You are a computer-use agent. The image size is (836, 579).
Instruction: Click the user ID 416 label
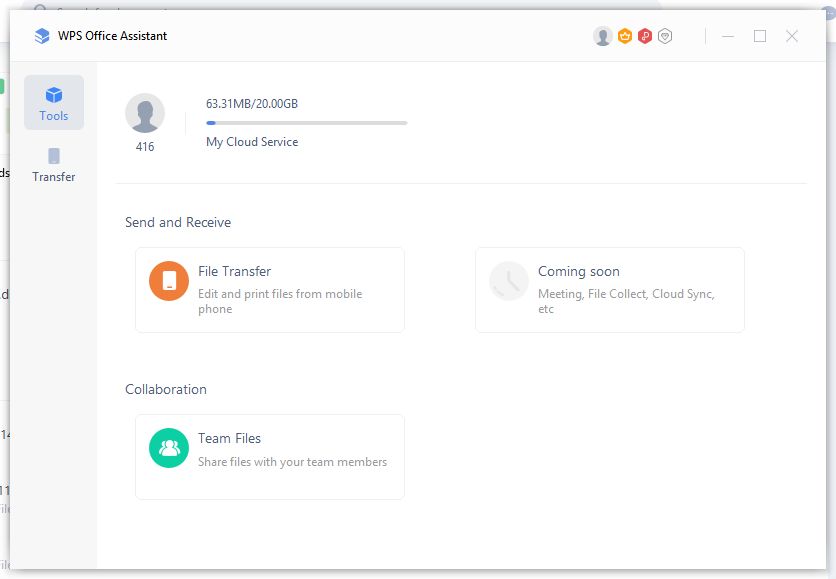point(145,147)
